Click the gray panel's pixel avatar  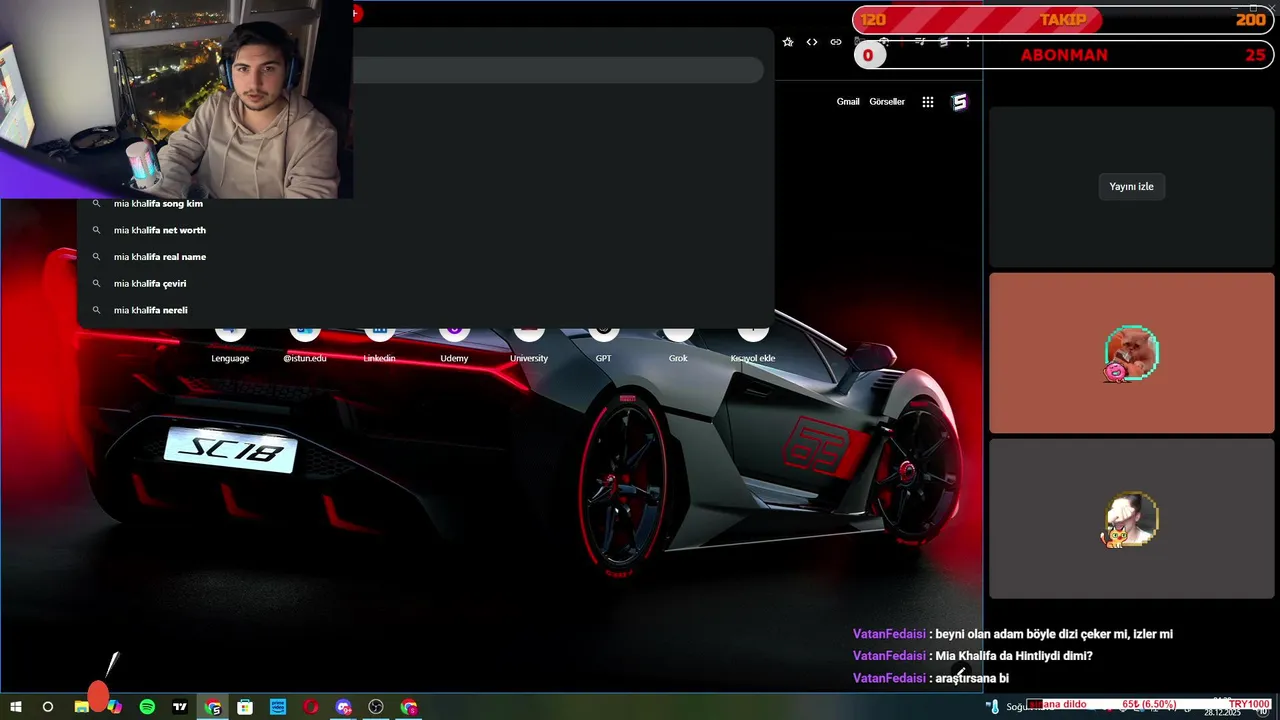tap(1130, 519)
